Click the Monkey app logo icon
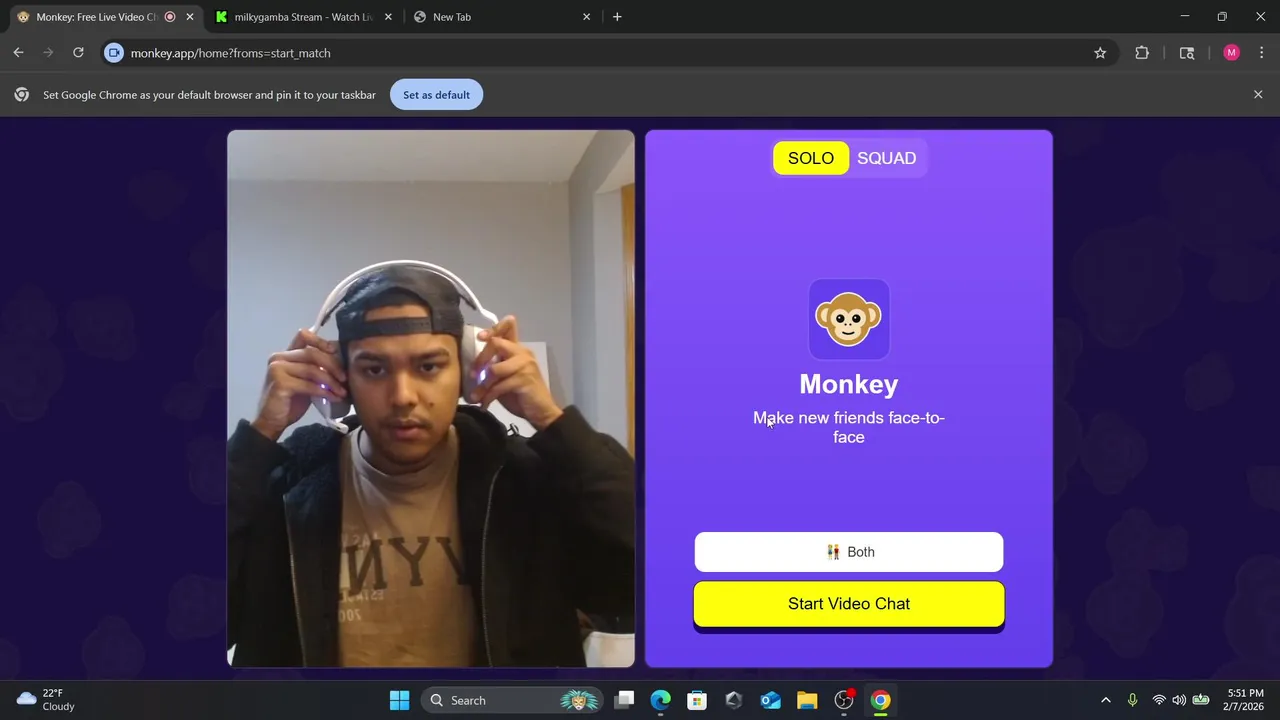1280x720 pixels. (x=849, y=319)
